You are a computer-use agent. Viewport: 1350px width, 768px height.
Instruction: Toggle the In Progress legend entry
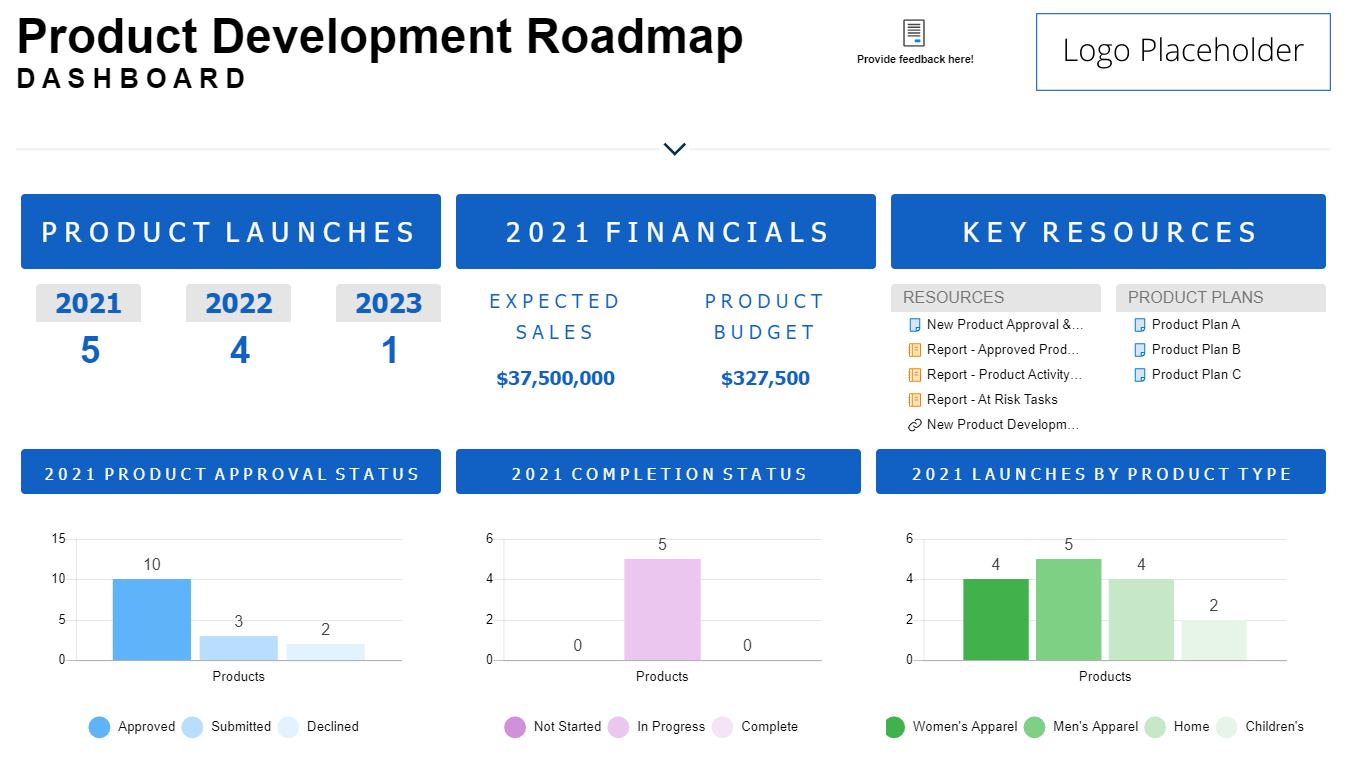point(671,727)
